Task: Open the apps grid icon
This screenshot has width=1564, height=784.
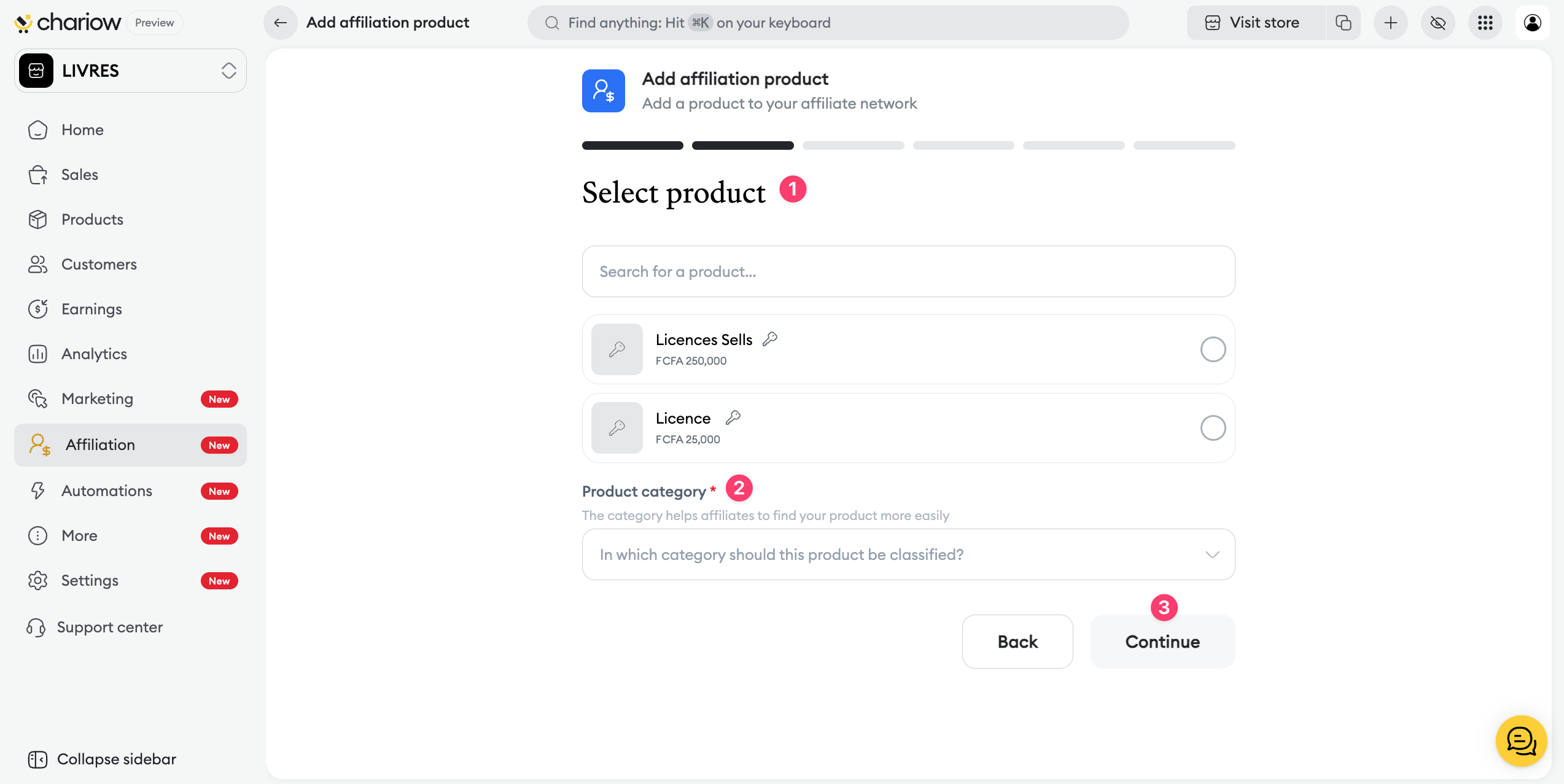Action: pyautogui.click(x=1485, y=23)
